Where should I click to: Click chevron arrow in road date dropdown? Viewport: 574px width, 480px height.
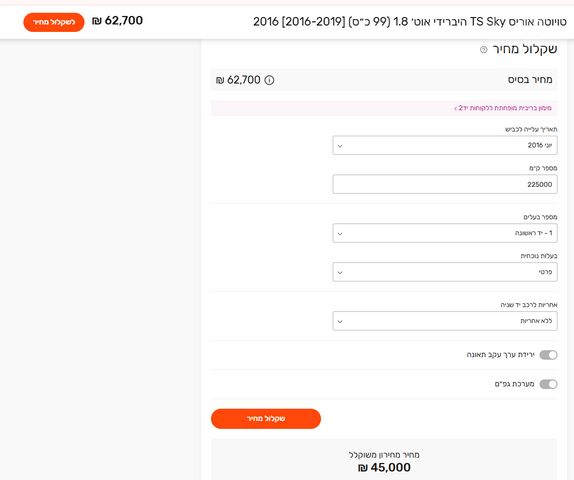tap(340, 146)
